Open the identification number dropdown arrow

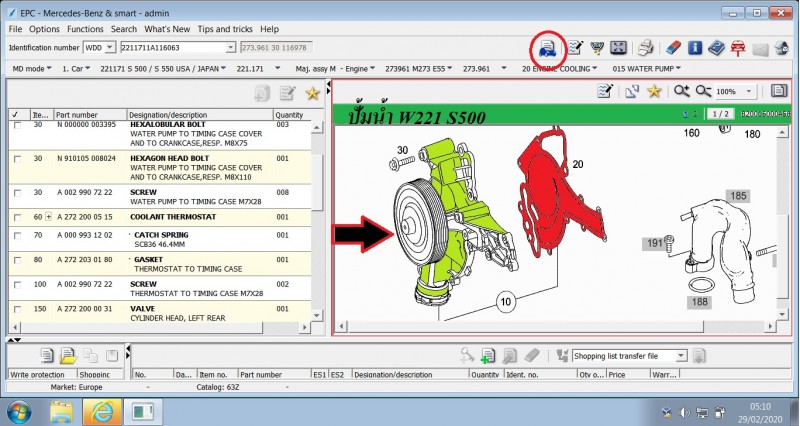coord(230,47)
